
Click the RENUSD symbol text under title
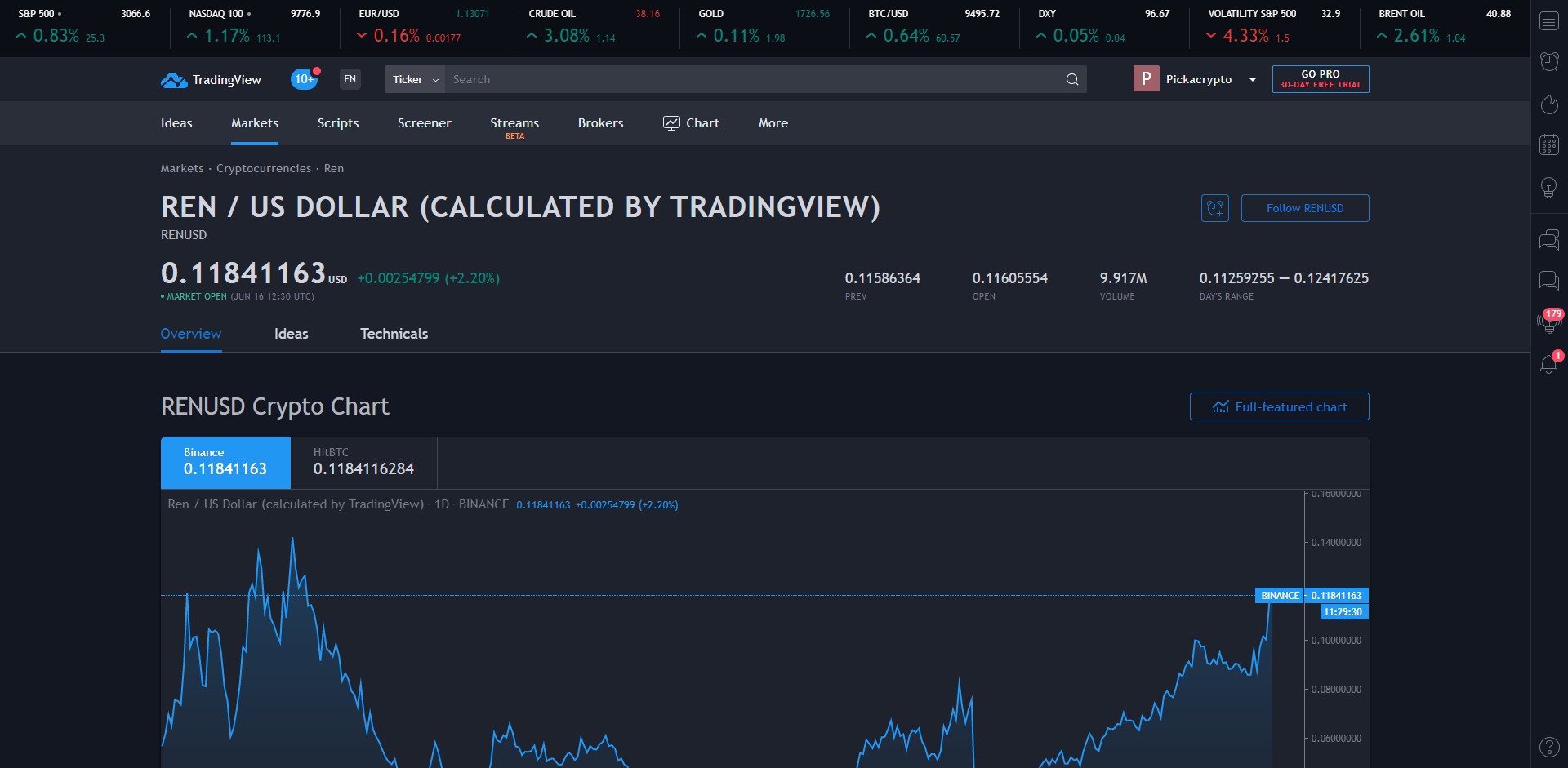pyautogui.click(x=184, y=235)
